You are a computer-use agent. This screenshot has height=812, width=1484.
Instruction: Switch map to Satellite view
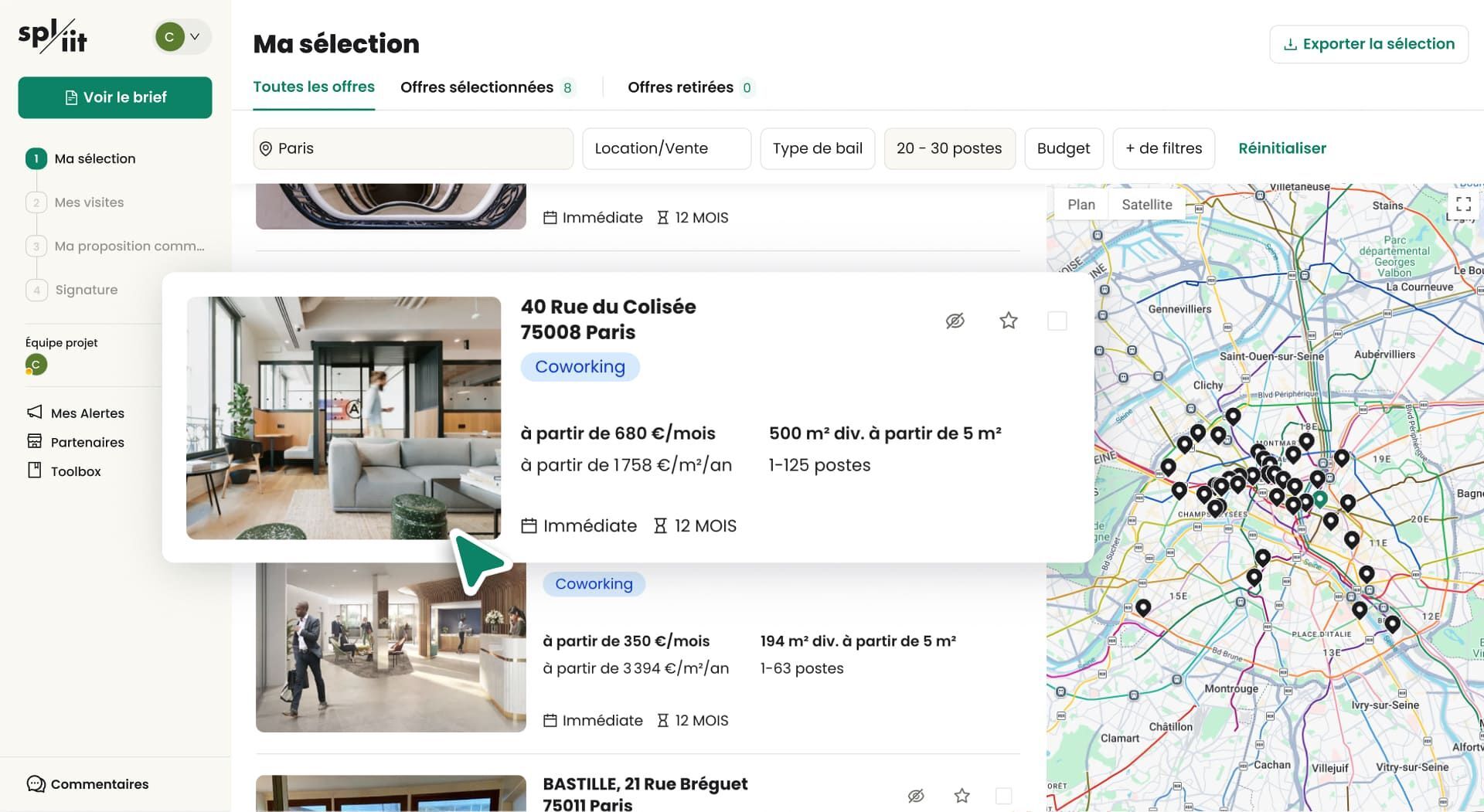tap(1146, 205)
